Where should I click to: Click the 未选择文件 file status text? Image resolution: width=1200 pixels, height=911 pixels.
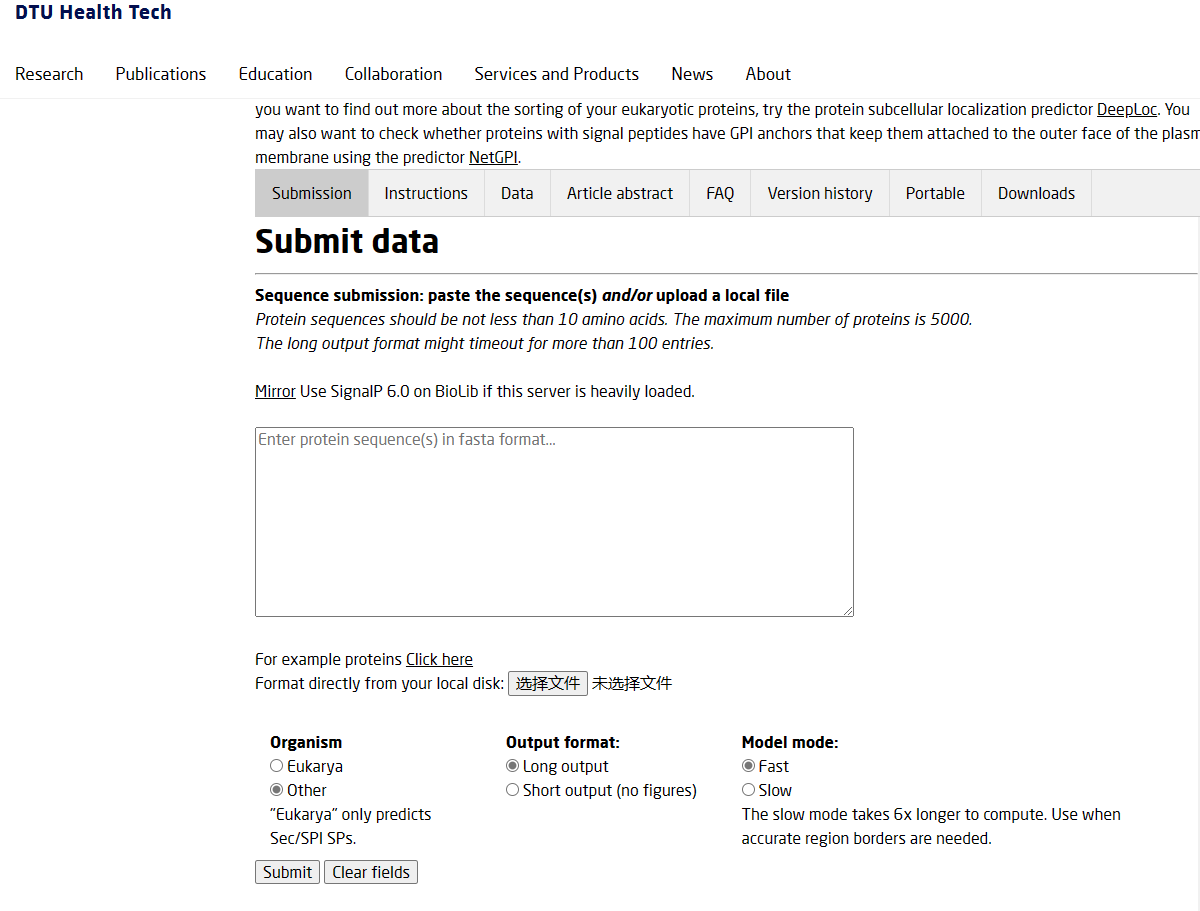click(632, 684)
